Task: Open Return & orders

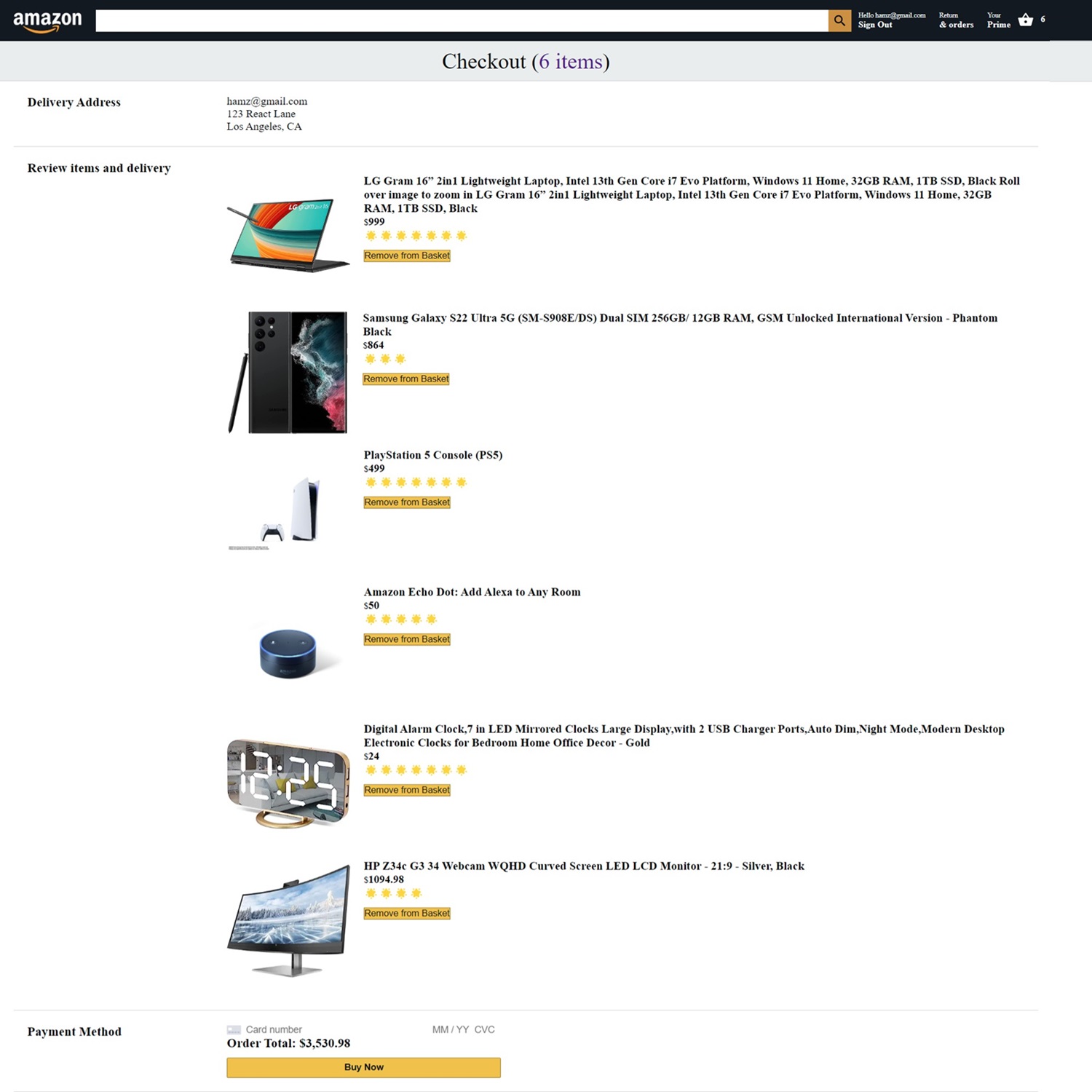Action: pos(955,20)
